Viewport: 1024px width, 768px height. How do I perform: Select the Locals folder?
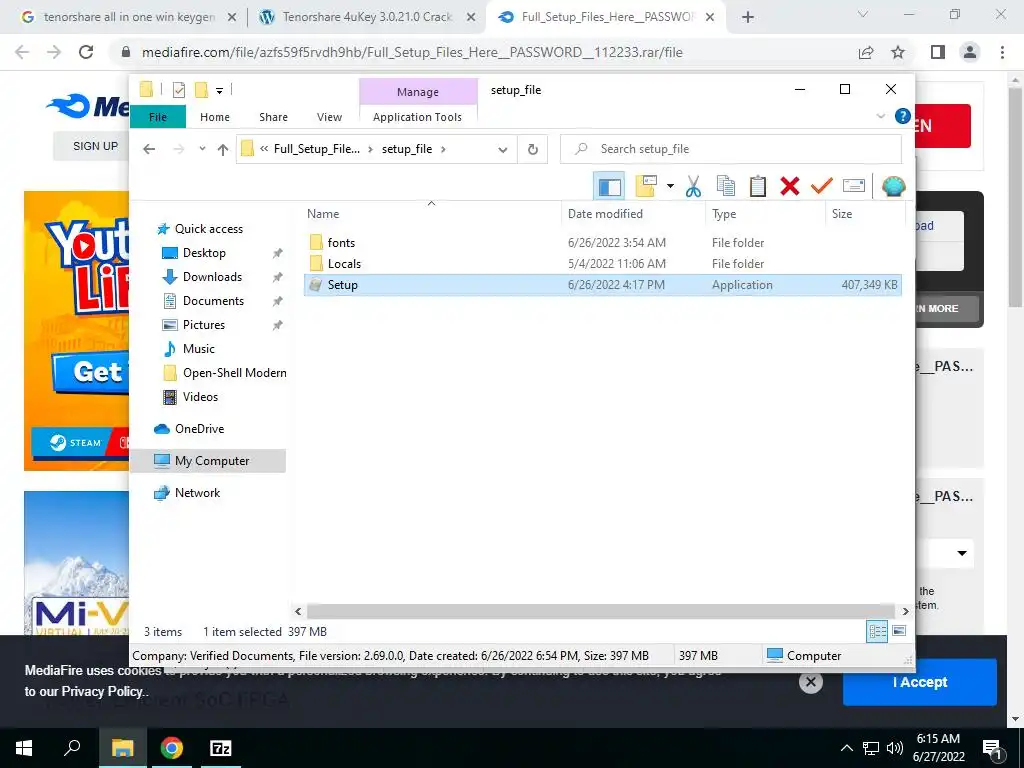tap(344, 264)
